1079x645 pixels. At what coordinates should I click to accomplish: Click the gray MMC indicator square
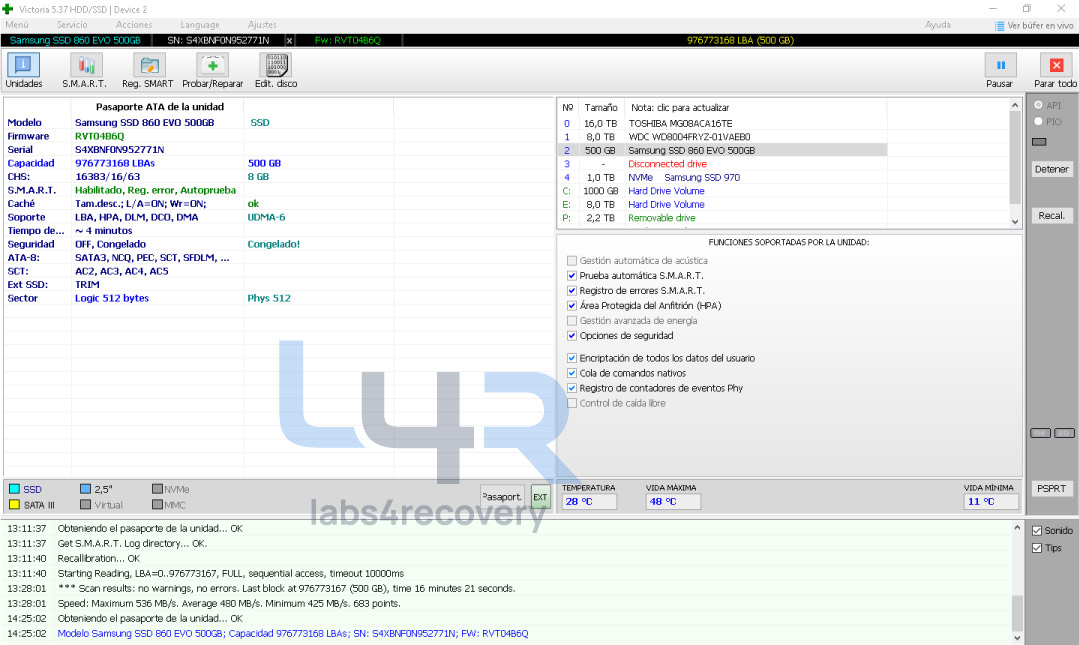(158, 505)
